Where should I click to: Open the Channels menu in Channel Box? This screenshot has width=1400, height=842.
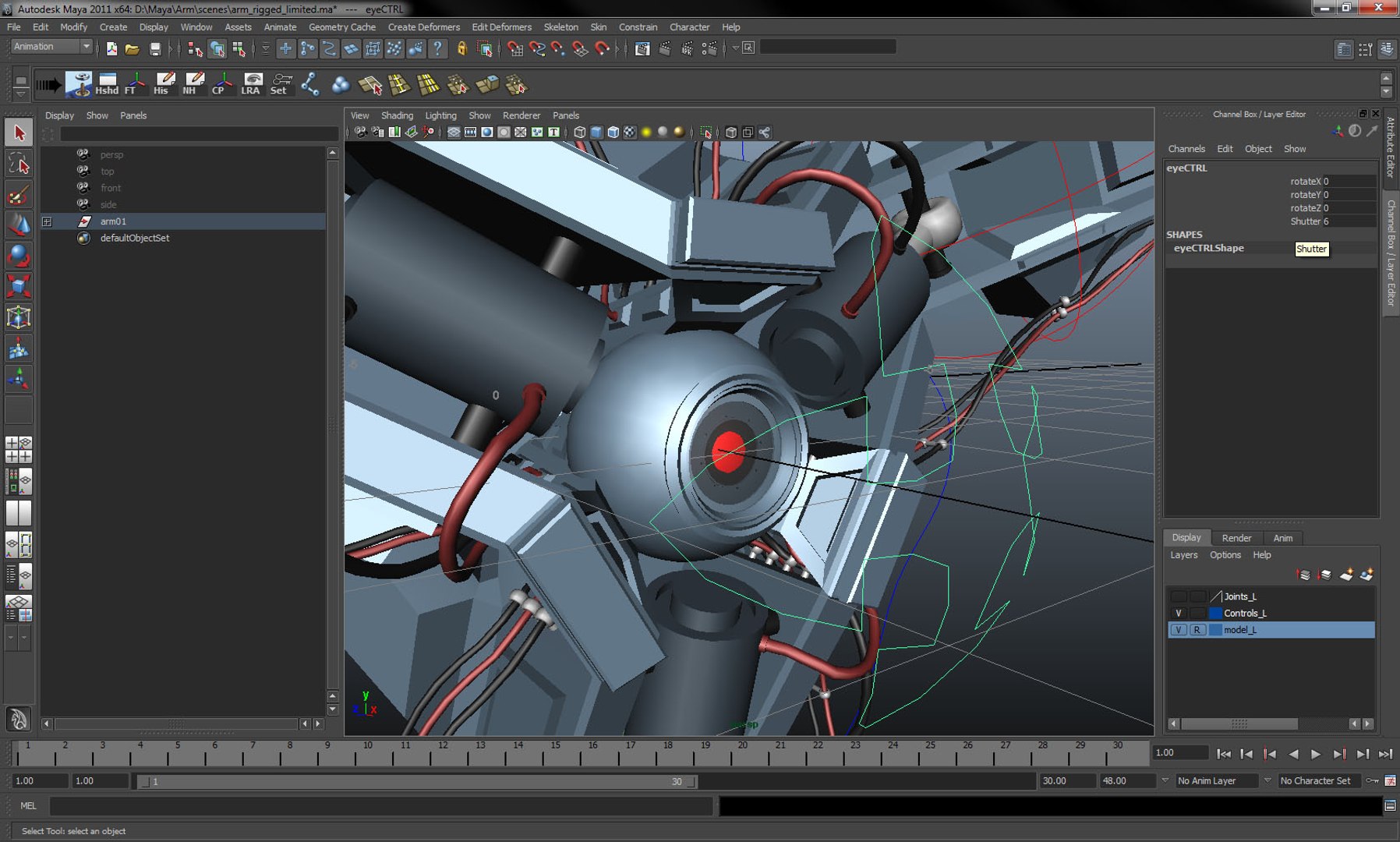tap(1186, 149)
